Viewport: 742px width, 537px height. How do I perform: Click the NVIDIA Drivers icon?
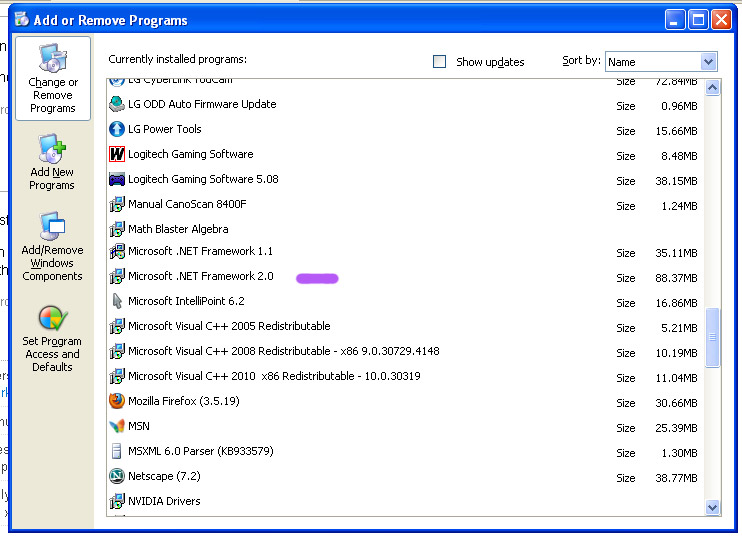coord(116,501)
